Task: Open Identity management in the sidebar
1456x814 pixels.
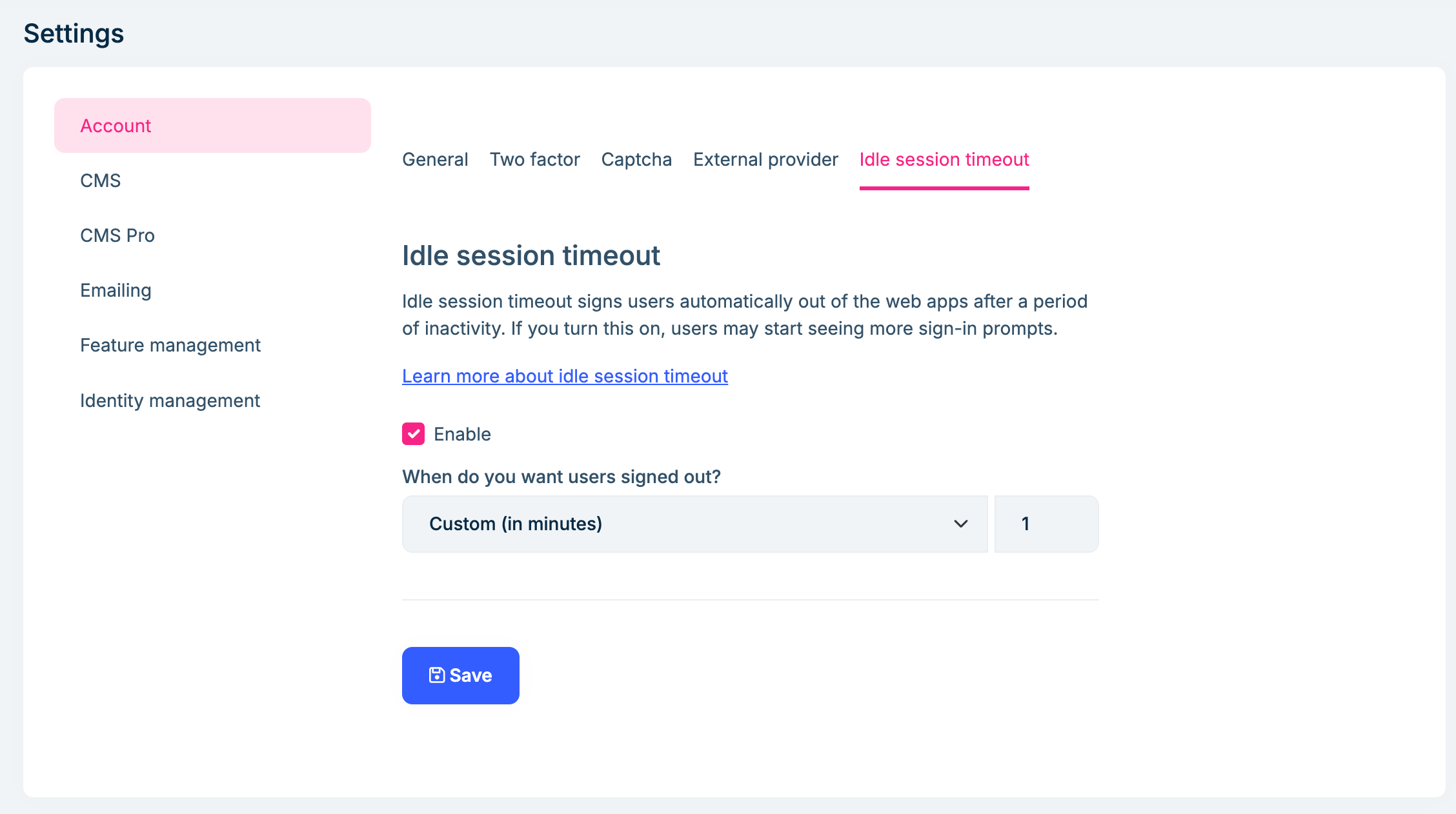Action: point(170,401)
